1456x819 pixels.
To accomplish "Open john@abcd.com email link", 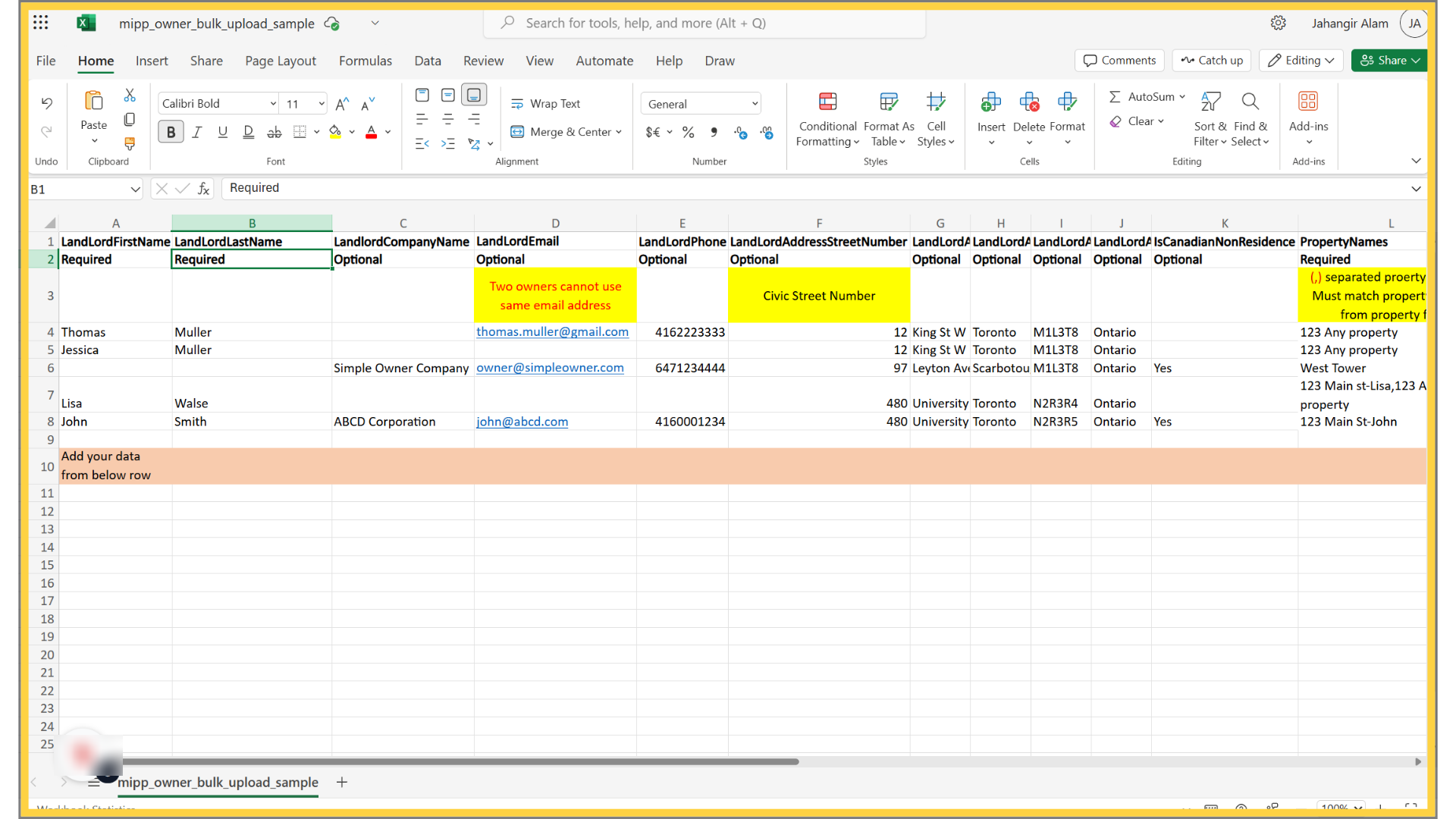I will tap(522, 422).
